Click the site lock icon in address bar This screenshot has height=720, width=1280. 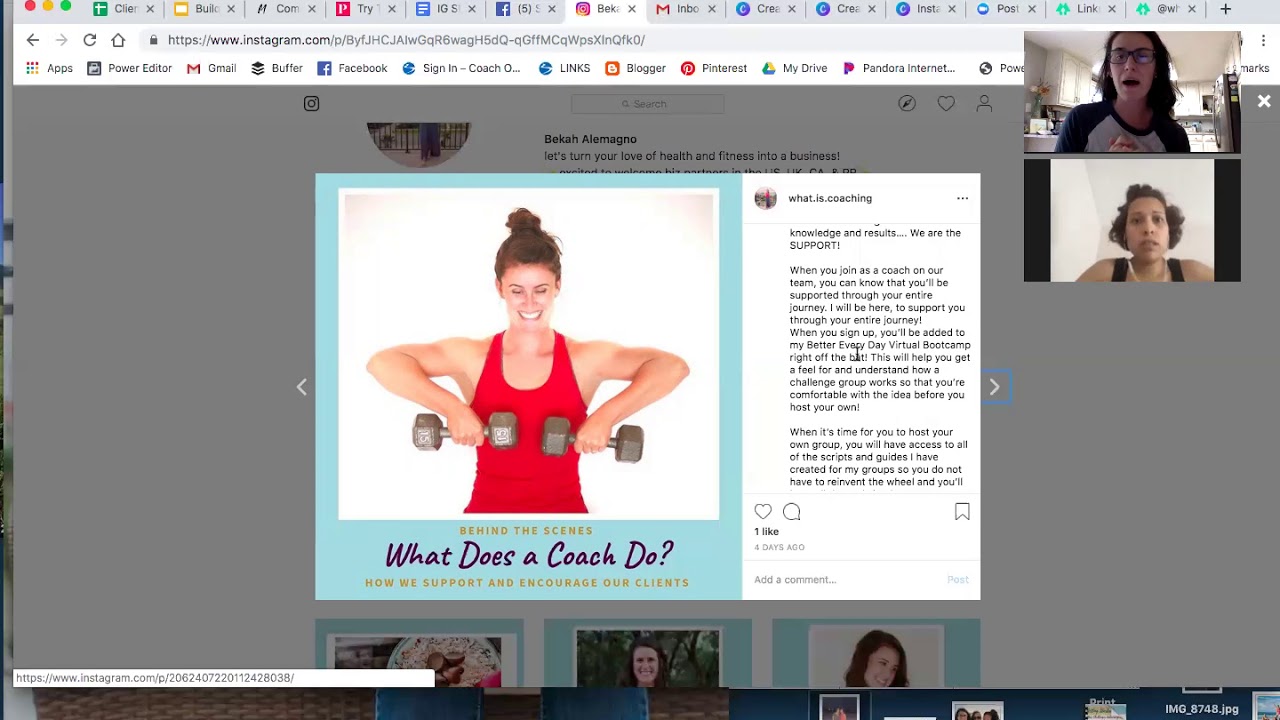point(153,40)
